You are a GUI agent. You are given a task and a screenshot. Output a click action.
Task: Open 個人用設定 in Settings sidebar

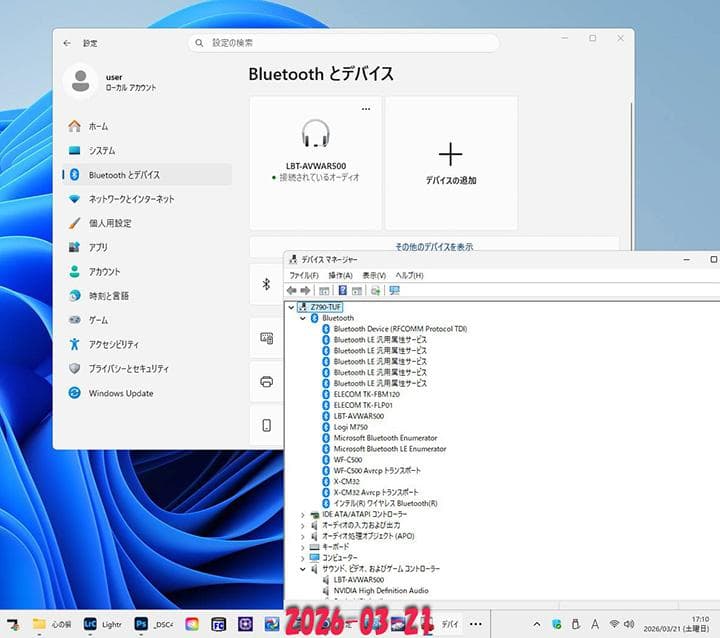pyautogui.click(x=146, y=223)
